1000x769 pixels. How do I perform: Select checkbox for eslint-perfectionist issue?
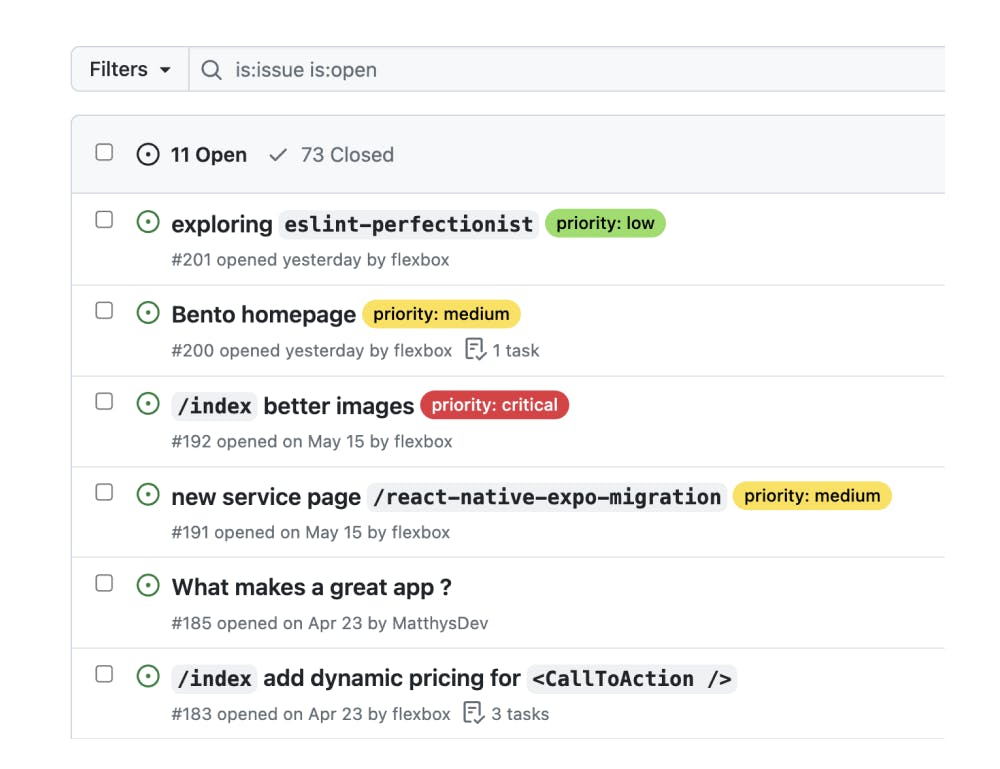pyautogui.click(x=104, y=220)
